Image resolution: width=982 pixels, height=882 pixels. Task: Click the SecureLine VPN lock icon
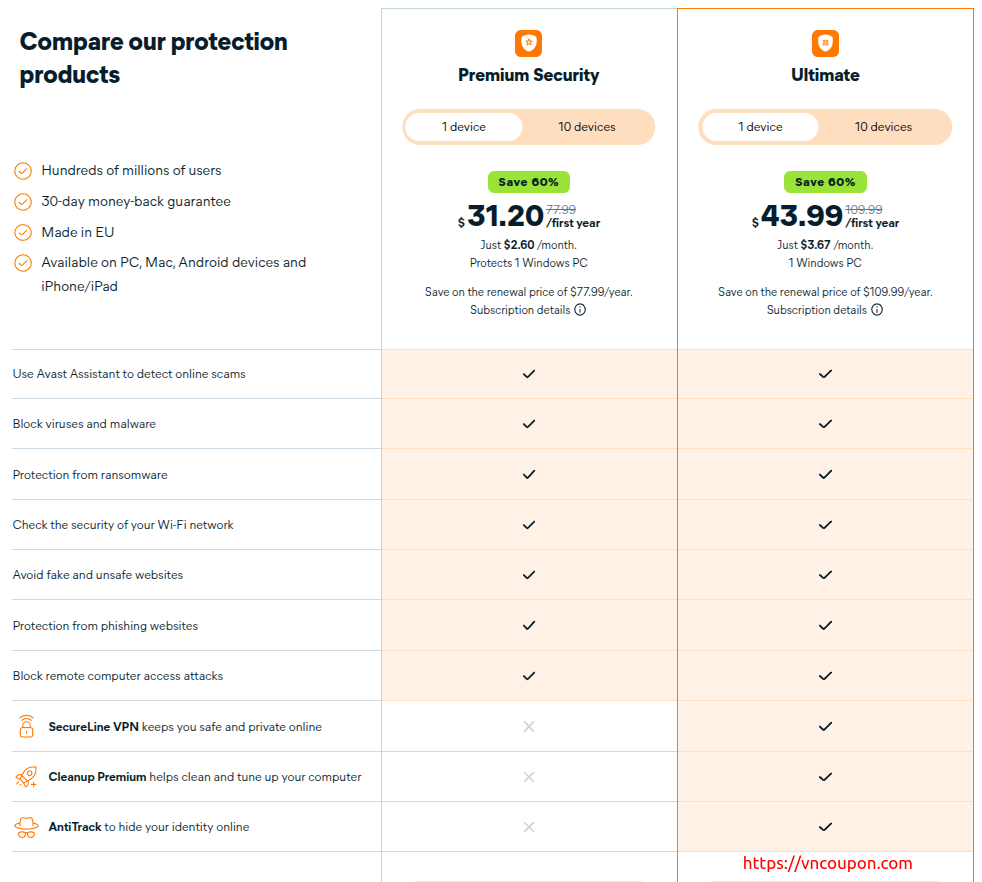pos(27,727)
